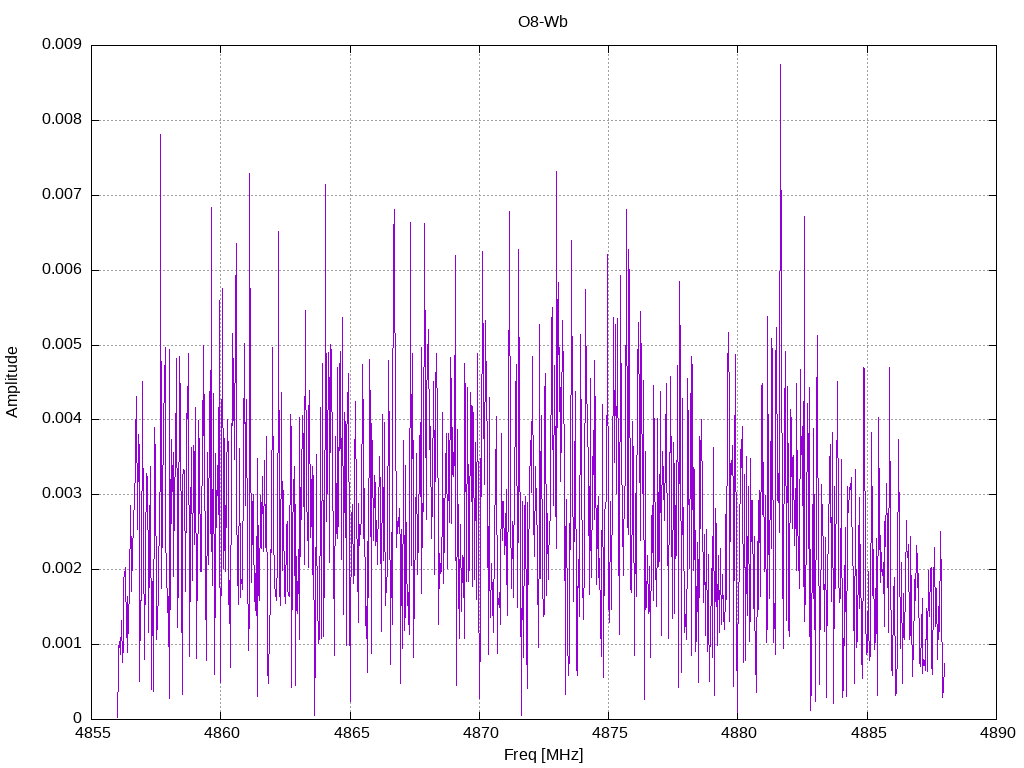Image resolution: width=1024 pixels, height=768 pixels.
Task: Click the 4880 x-axis tick label
Action: tap(739, 733)
